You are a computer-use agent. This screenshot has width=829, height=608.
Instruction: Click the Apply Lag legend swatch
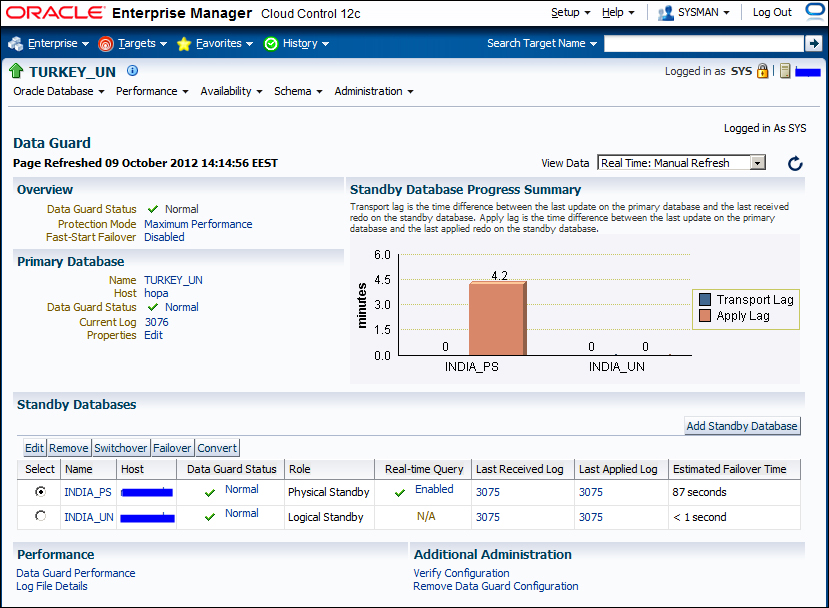click(x=705, y=316)
